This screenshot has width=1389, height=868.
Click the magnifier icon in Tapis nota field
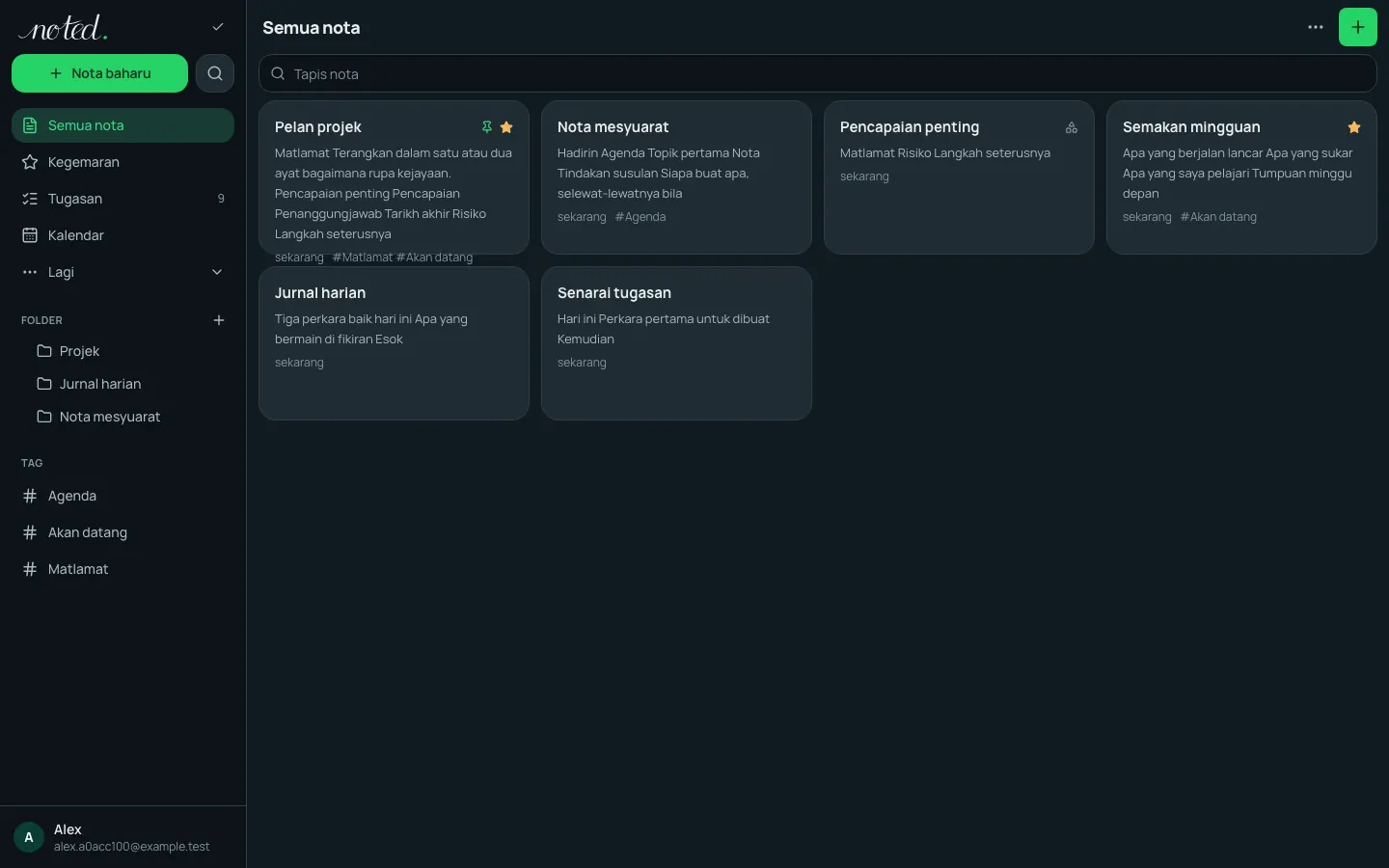[278, 73]
